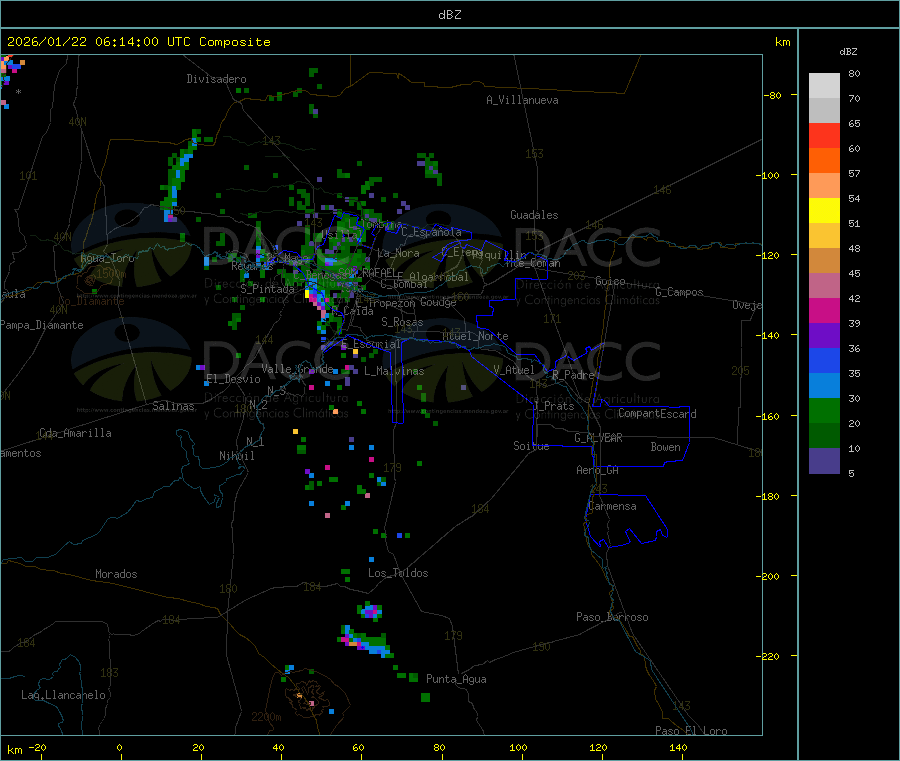
Task: Click the Valle_Grande label
Action: tap(297, 368)
